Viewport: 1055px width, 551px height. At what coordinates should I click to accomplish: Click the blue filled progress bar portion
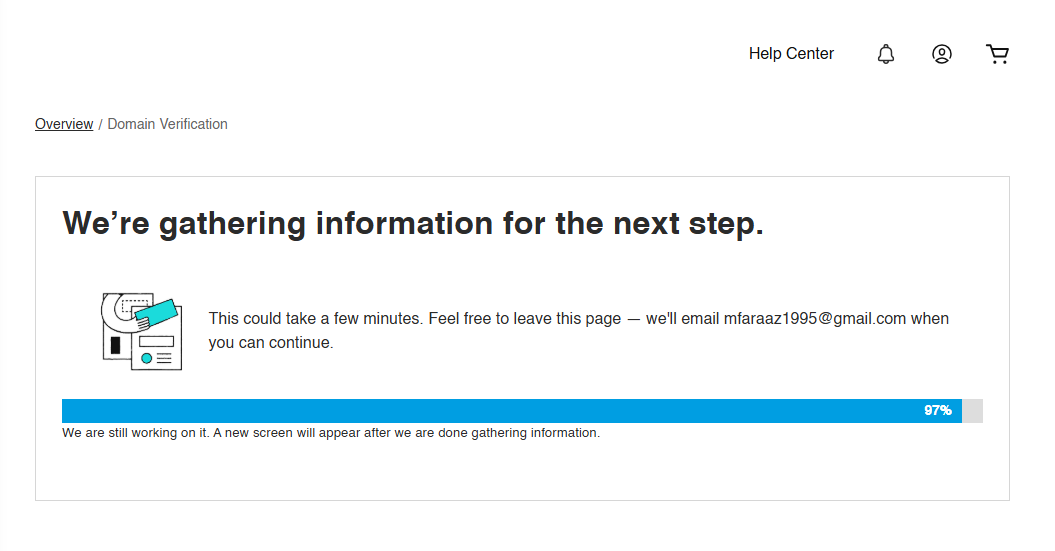click(512, 411)
